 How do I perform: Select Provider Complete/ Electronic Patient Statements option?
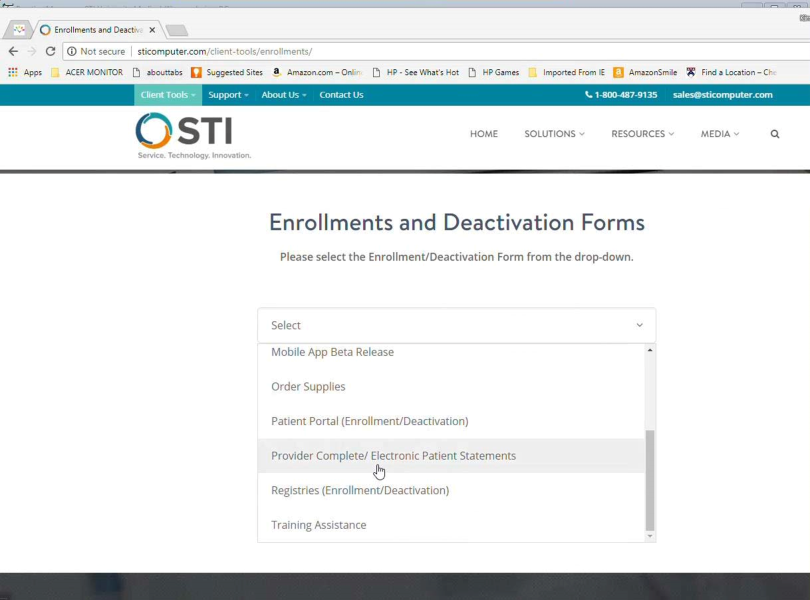(393, 456)
